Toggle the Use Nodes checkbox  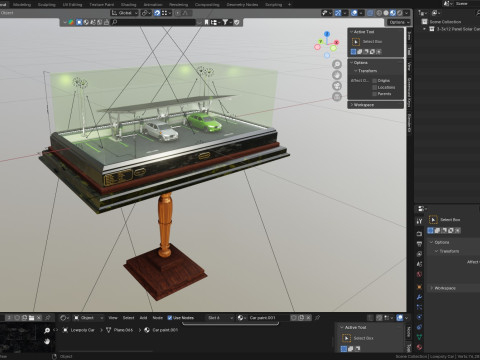tap(170, 318)
